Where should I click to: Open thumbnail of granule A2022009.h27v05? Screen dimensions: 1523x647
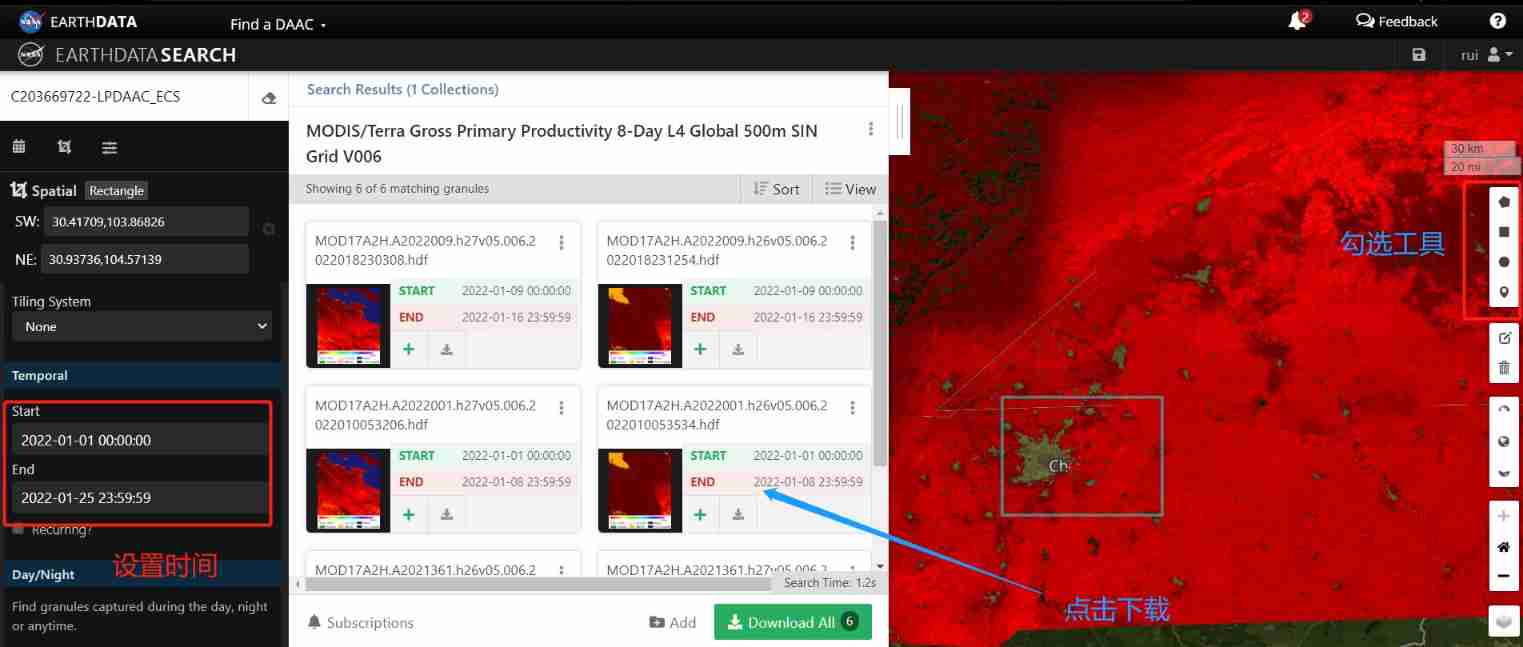(x=348, y=325)
